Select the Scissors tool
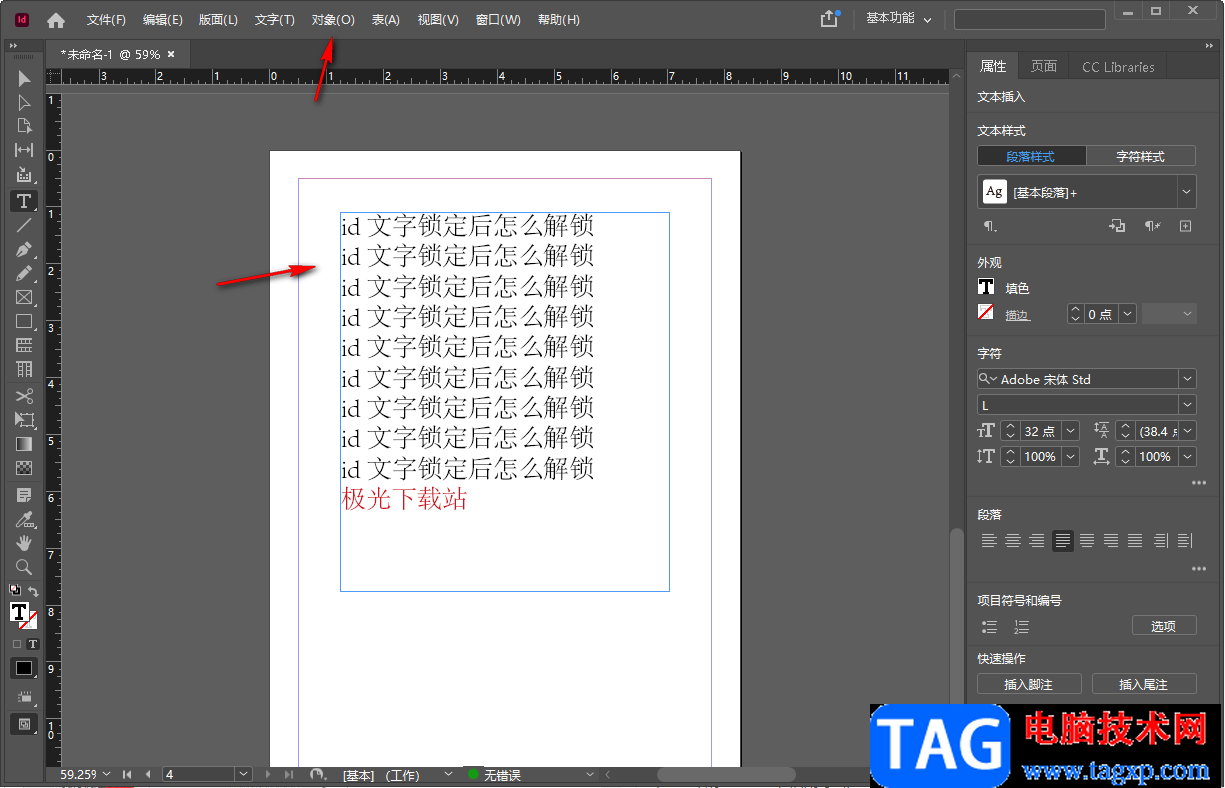Image resolution: width=1225 pixels, height=788 pixels. click(x=24, y=396)
